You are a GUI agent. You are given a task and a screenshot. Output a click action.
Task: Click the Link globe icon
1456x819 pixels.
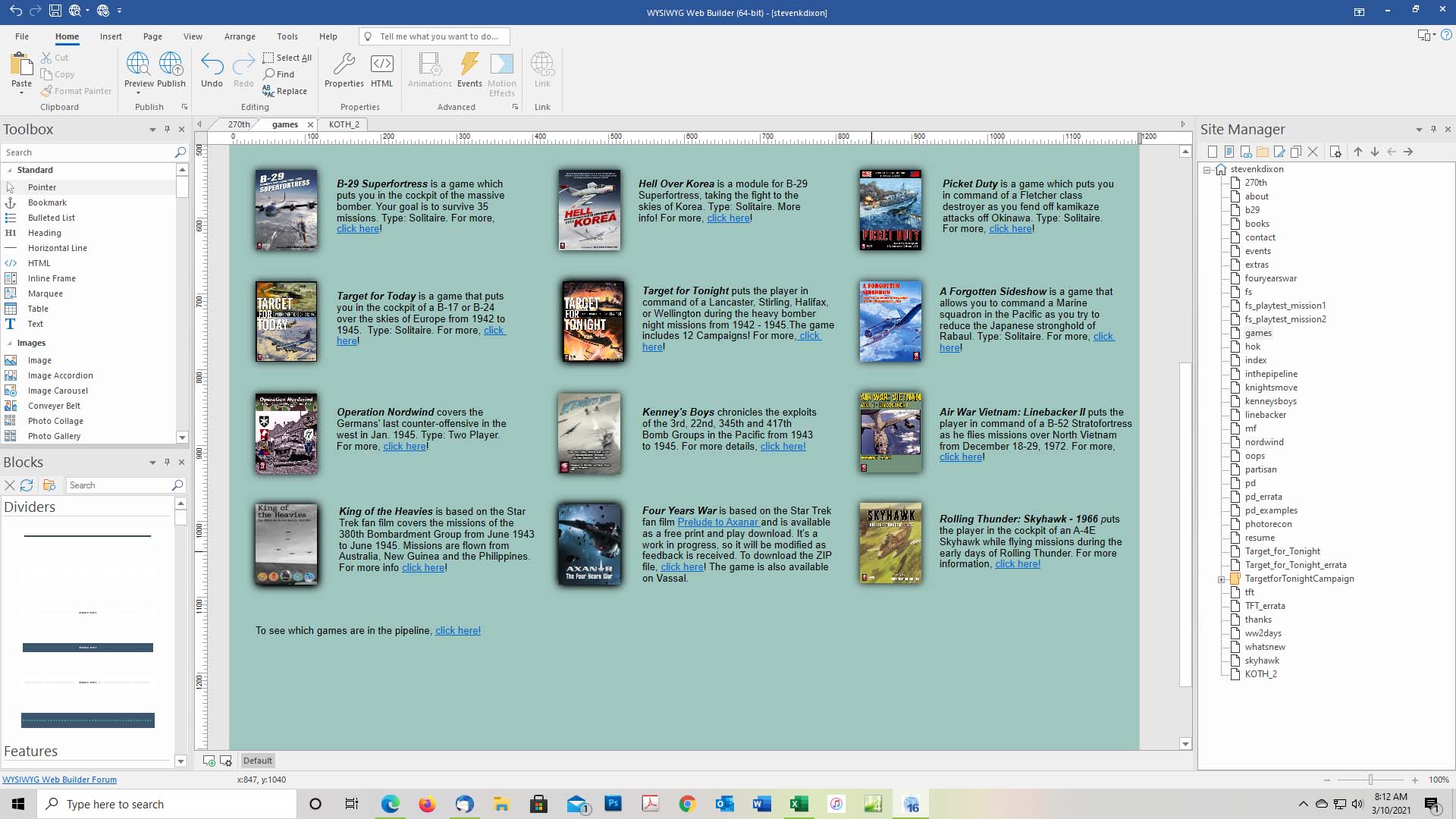tap(542, 64)
